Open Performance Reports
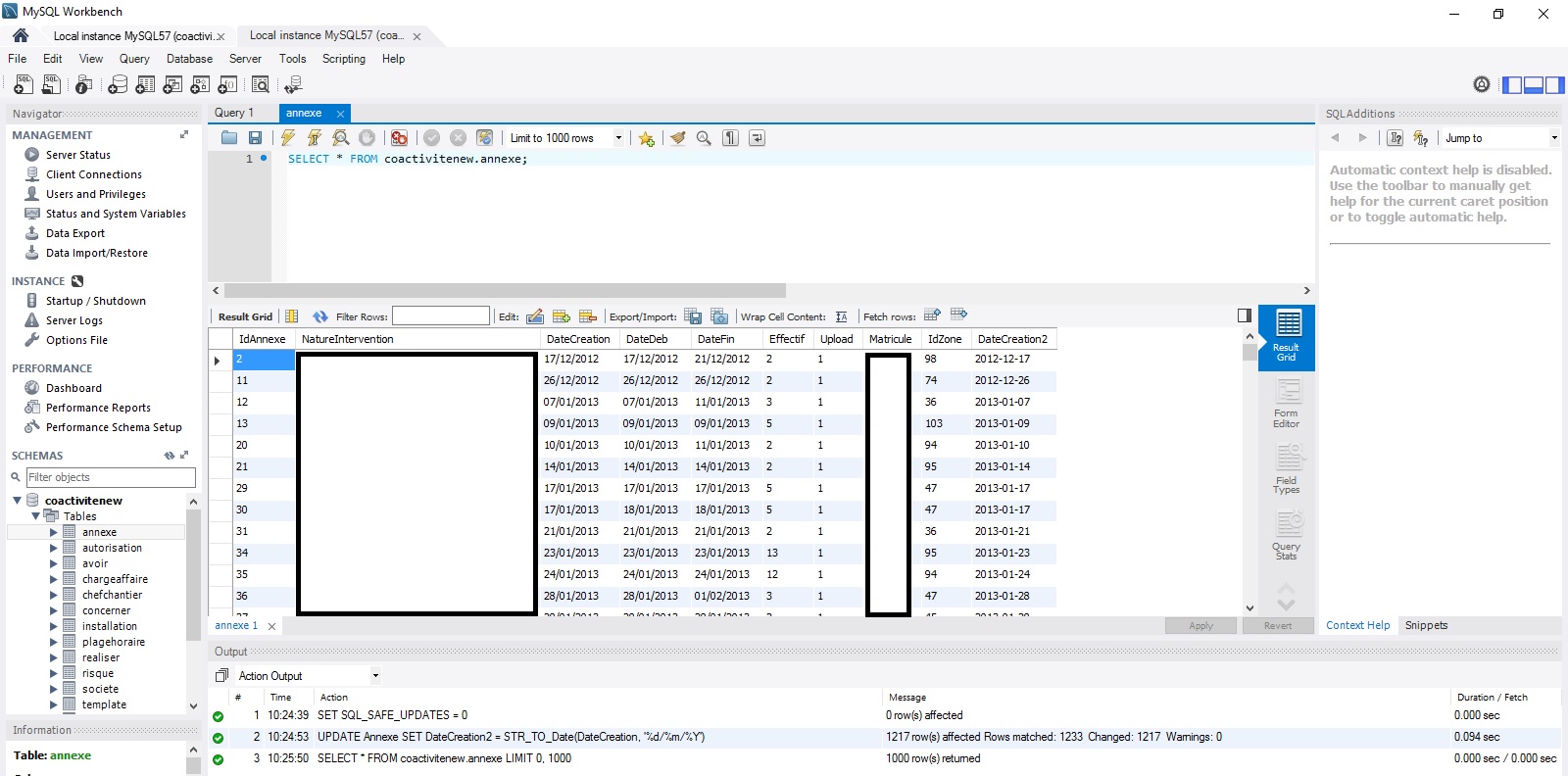Screen dimensions: 1568x776 pyautogui.click(x=98, y=408)
